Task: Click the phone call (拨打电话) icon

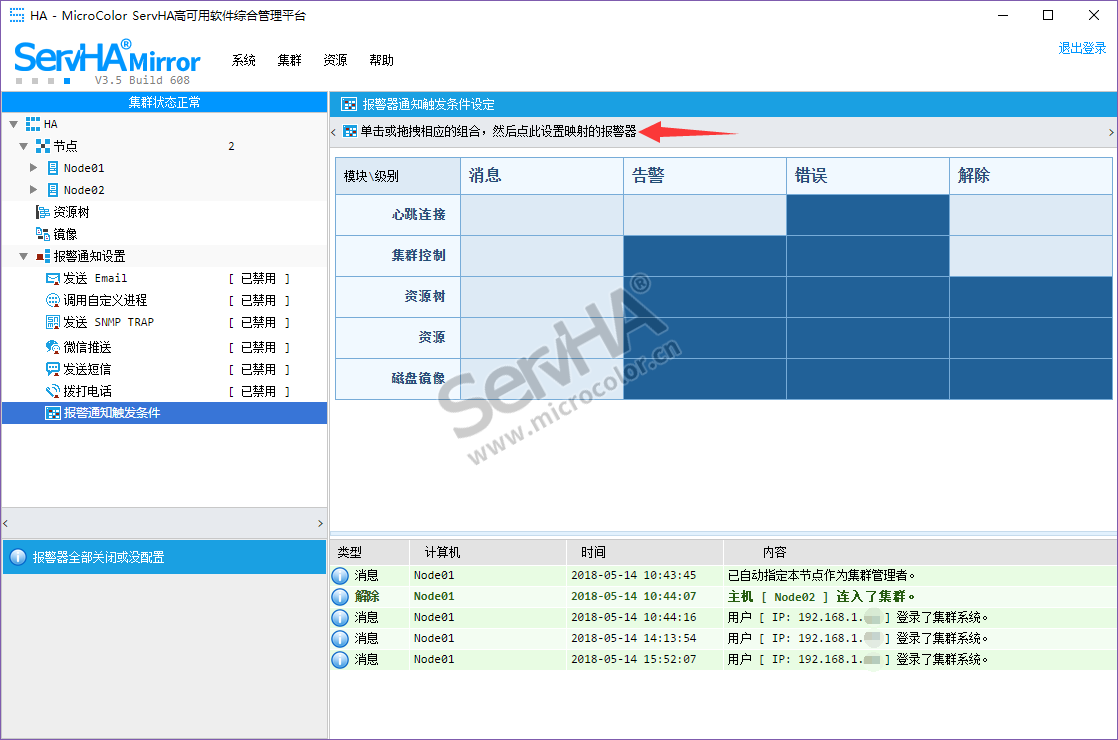Action: point(53,391)
